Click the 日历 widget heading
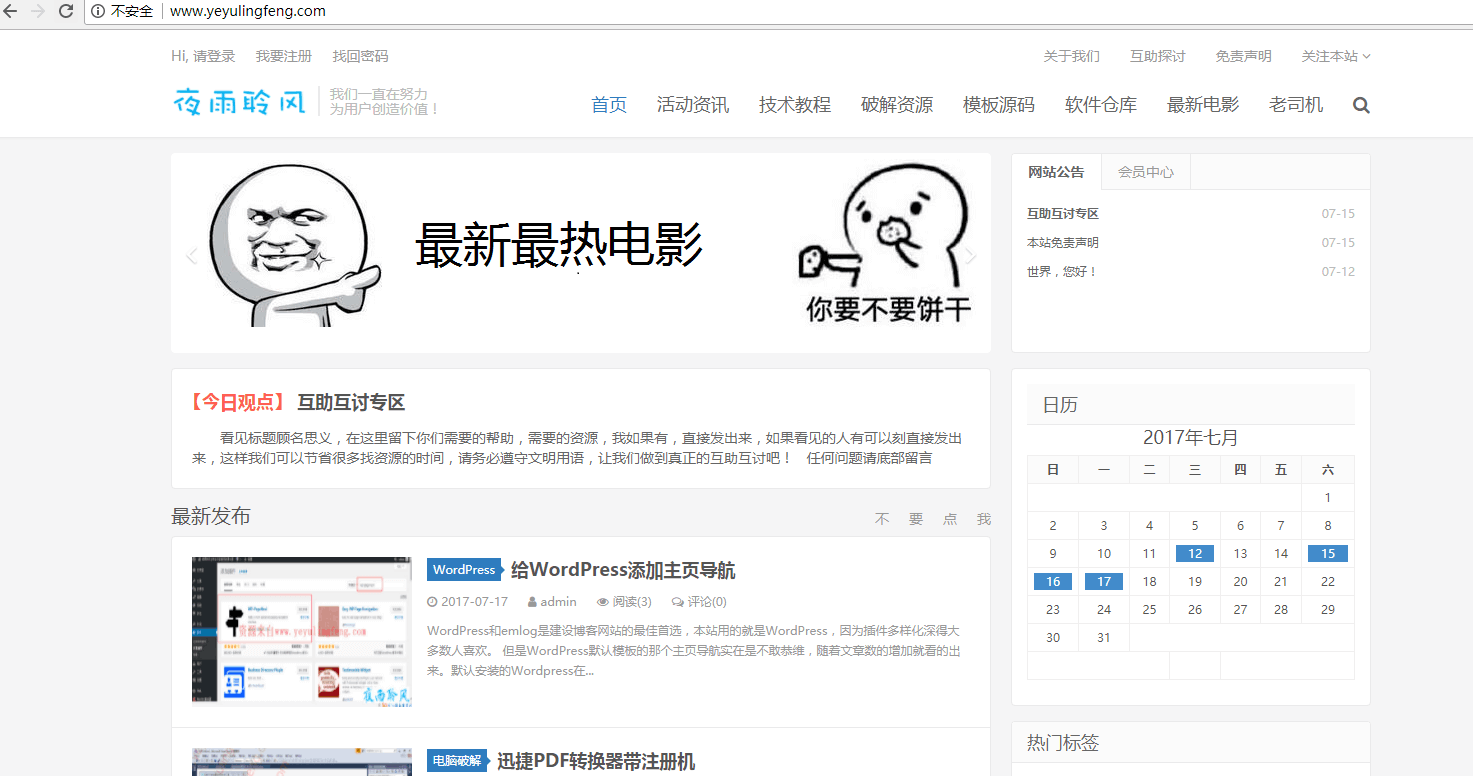The height and width of the screenshot is (776, 1473). point(1060,405)
